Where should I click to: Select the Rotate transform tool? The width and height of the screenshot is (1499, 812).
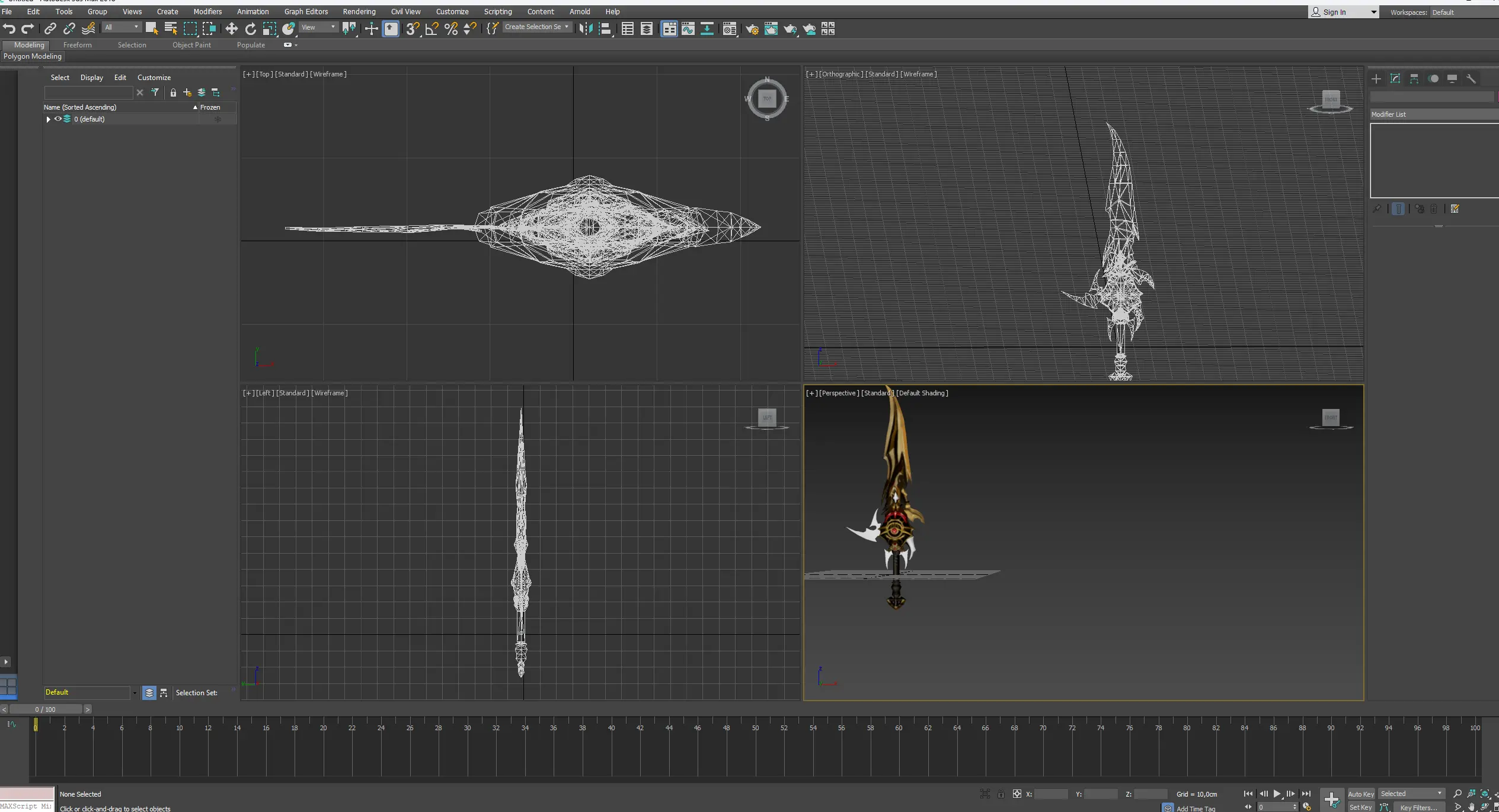tap(250, 28)
